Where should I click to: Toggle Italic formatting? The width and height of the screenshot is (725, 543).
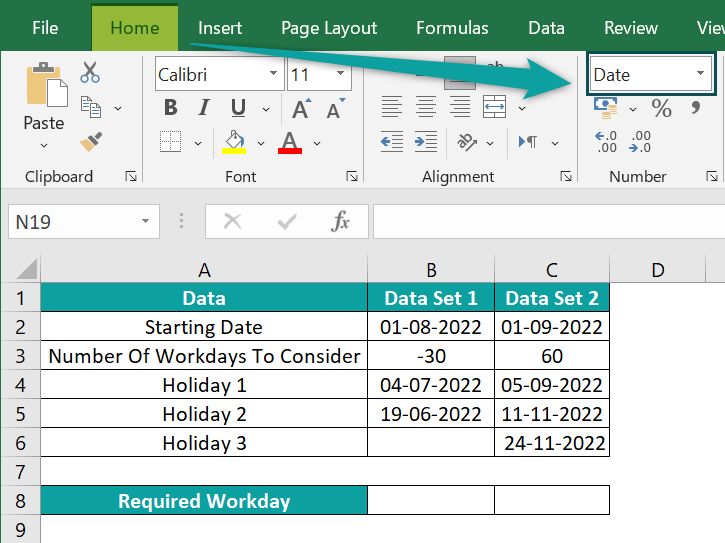coord(204,107)
